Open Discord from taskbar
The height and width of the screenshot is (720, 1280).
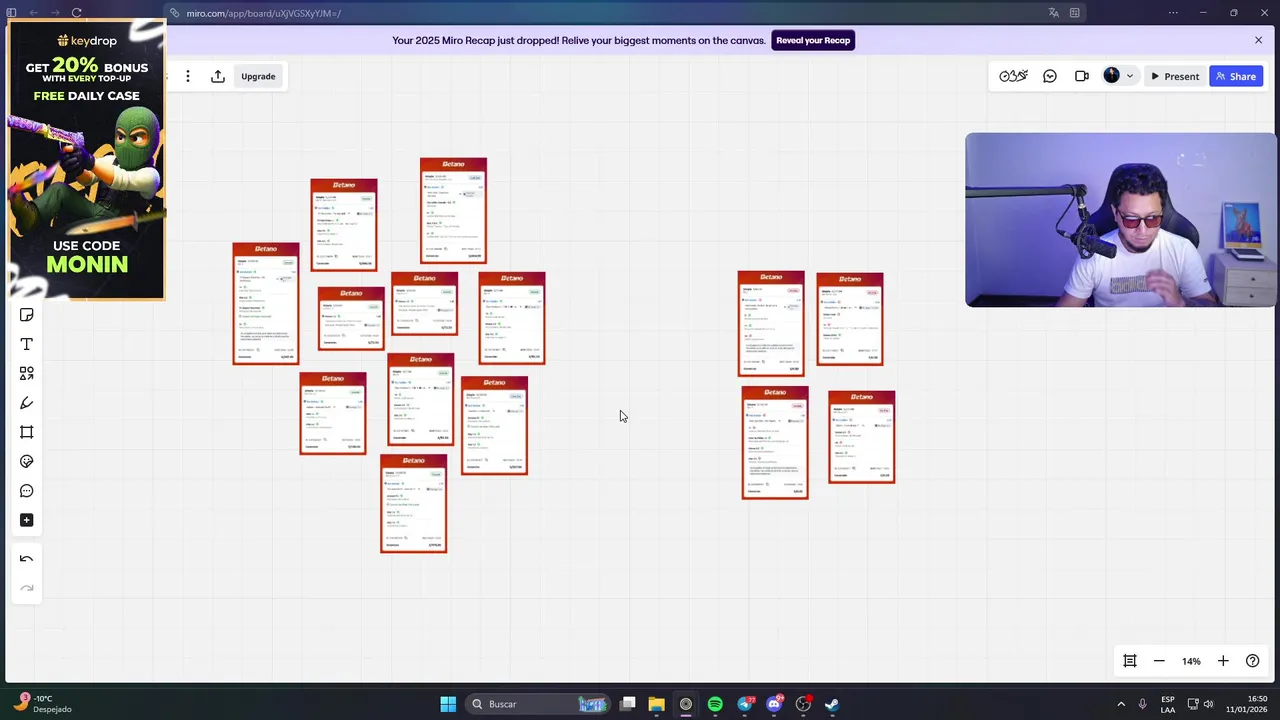[774, 704]
